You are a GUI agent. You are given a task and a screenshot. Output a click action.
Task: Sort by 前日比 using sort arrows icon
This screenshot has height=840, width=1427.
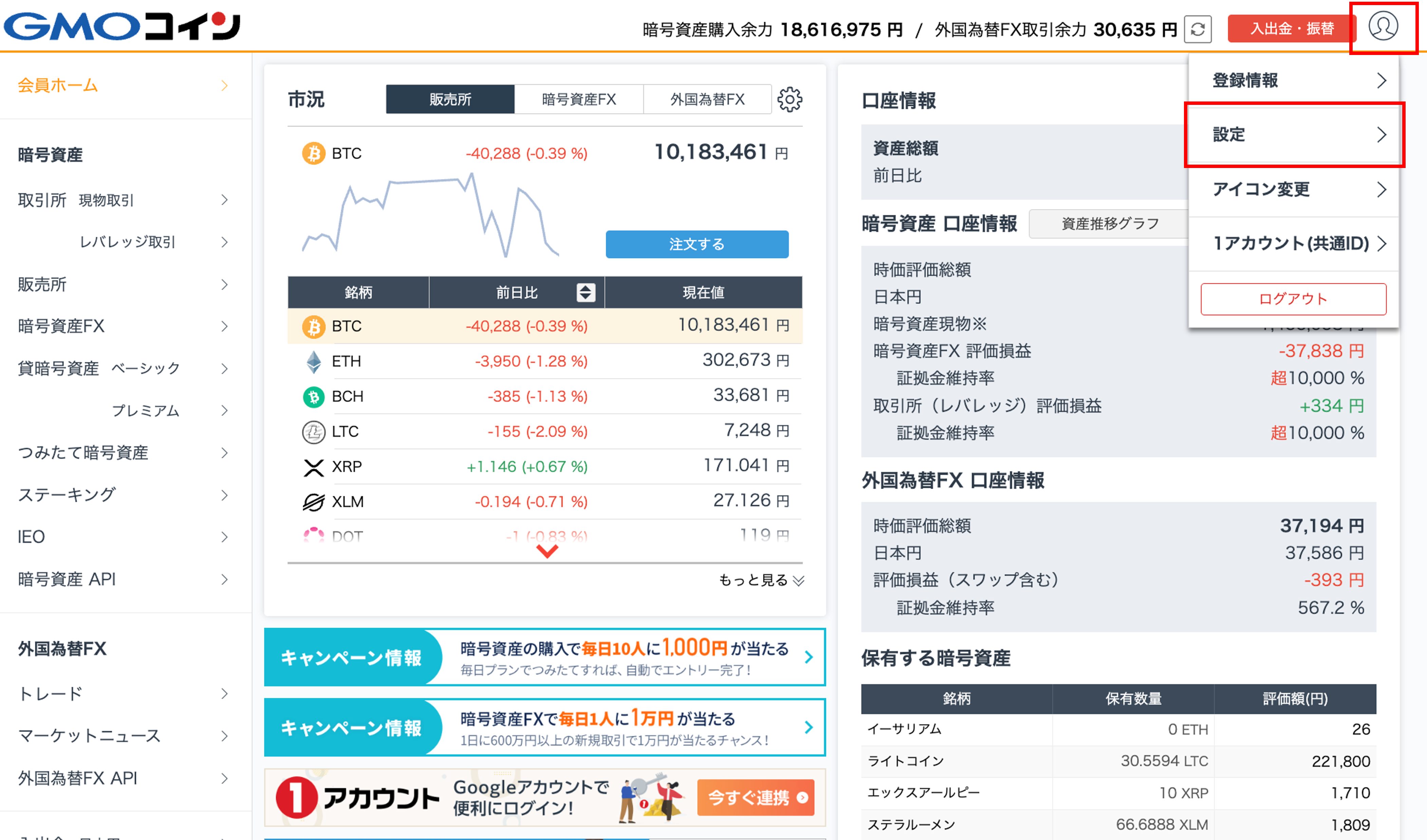(x=586, y=293)
